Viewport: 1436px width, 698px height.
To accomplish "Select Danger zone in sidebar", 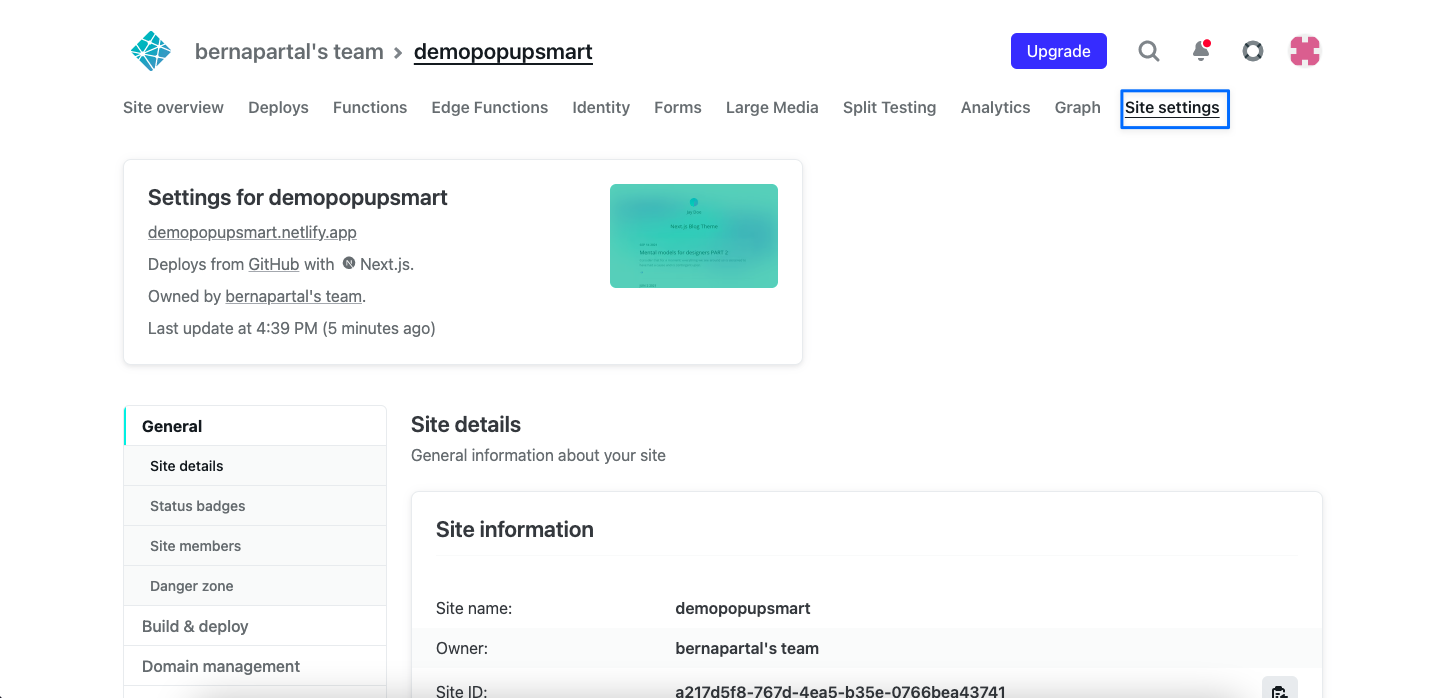I will click(x=255, y=586).
